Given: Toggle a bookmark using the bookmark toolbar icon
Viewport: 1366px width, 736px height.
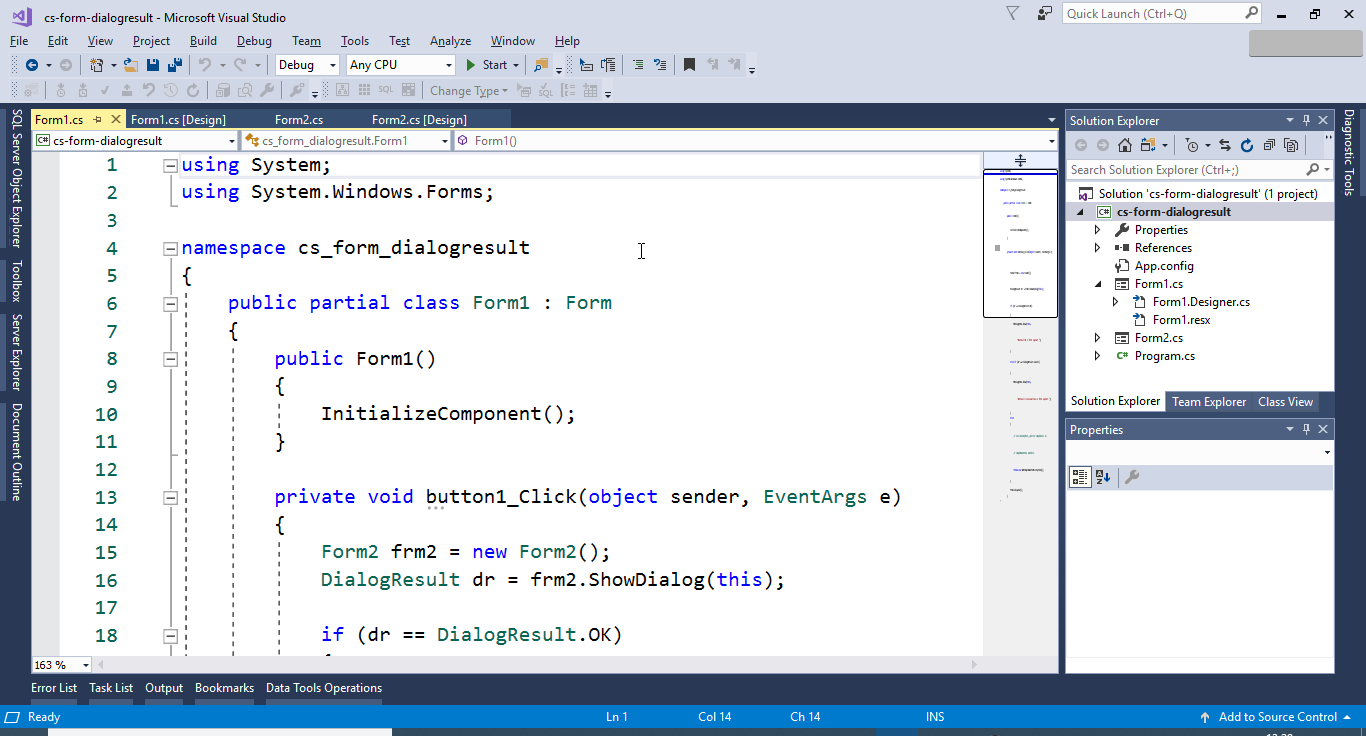Looking at the screenshot, I should click(x=689, y=64).
